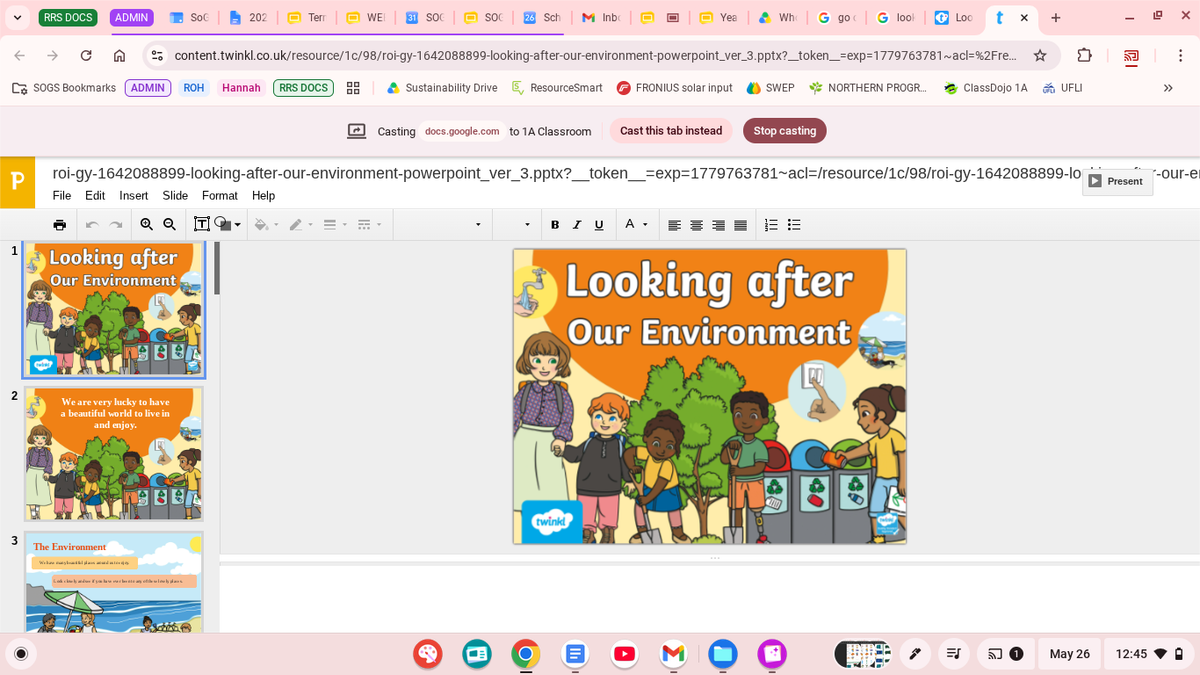This screenshot has width=1200, height=675.
Task: Open the browser extensions puzzle icon
Action: [1085, 56]
